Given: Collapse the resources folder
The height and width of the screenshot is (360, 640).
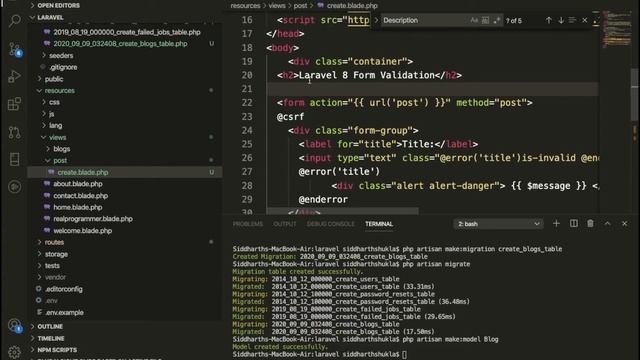Looking at the screenshot, I should [59, 91].
